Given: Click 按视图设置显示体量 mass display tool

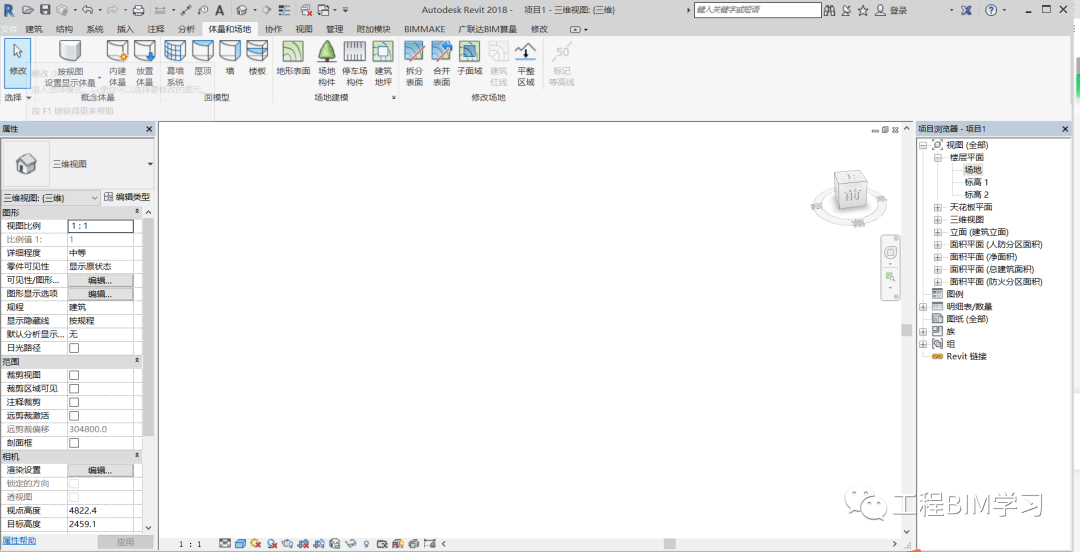Looking at the screenshot, I should click(70, 63).
